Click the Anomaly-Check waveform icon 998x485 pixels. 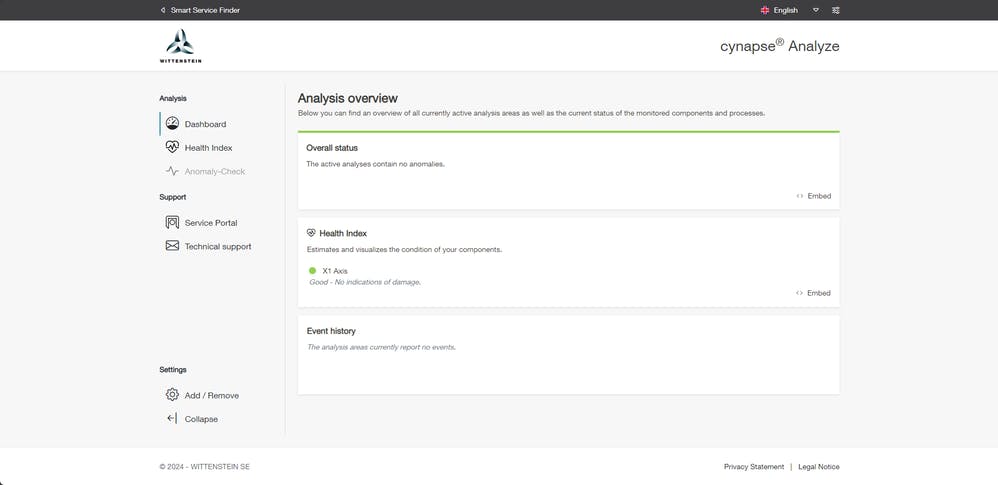click(172, 171)
